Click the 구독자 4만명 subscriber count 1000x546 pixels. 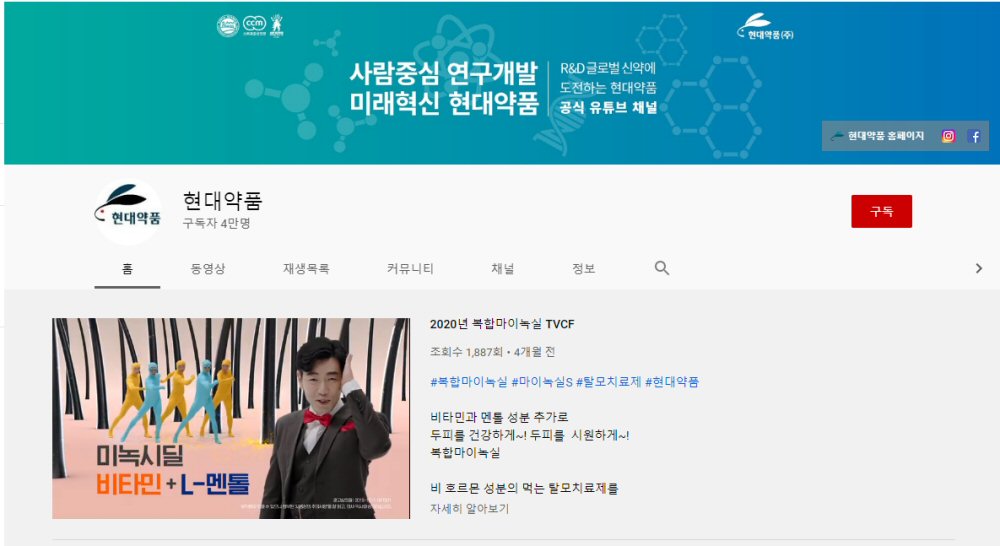(x=216, y=223)
